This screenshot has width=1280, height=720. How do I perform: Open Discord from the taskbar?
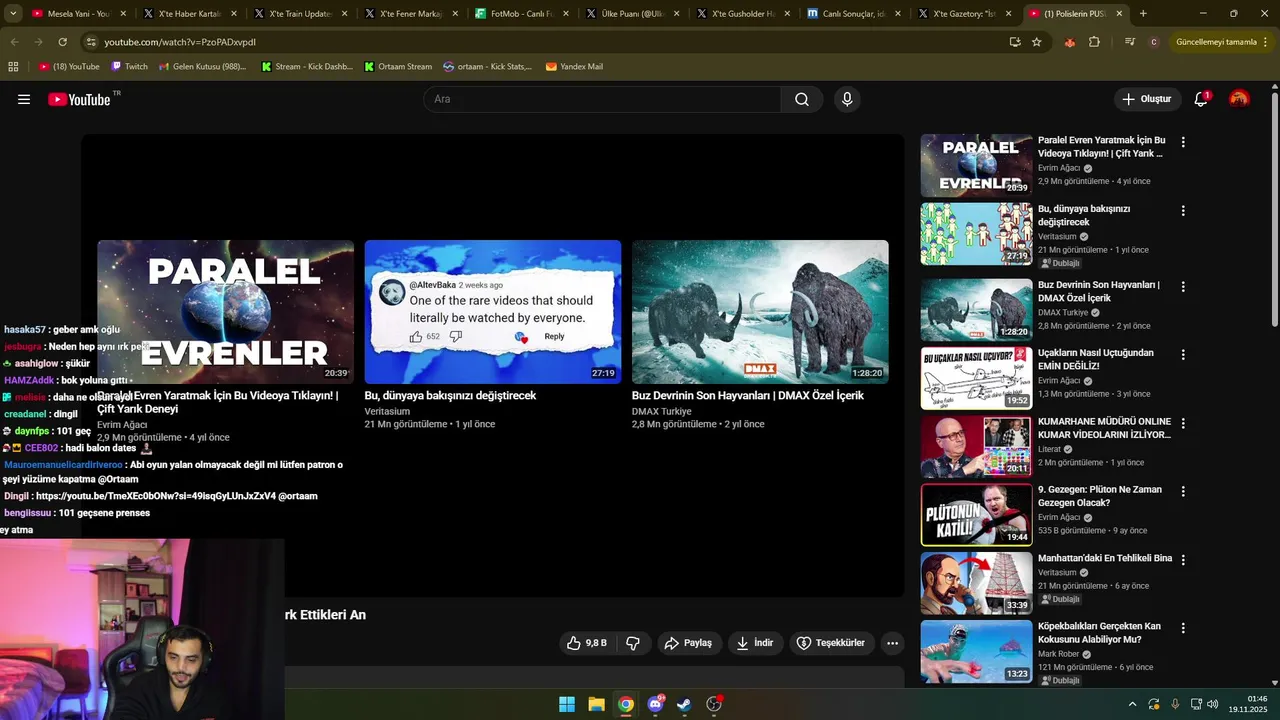coord(655,704)
